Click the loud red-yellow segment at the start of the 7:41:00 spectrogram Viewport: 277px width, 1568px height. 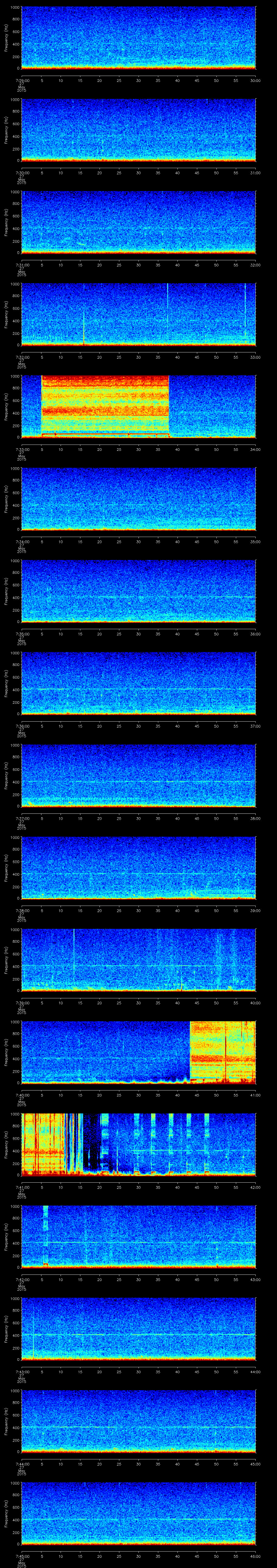click(43, 1144)
